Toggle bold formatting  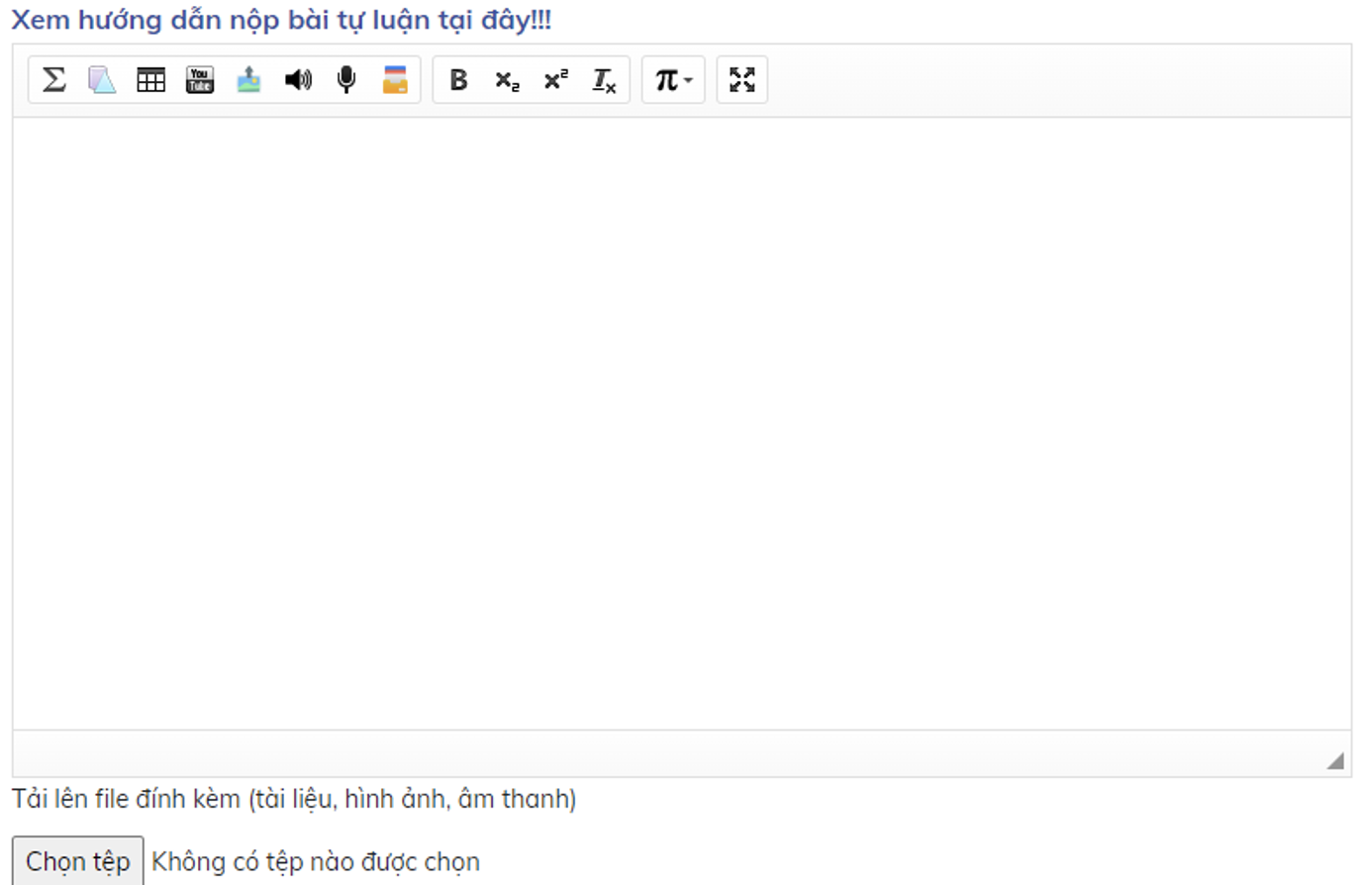point(458,79)
